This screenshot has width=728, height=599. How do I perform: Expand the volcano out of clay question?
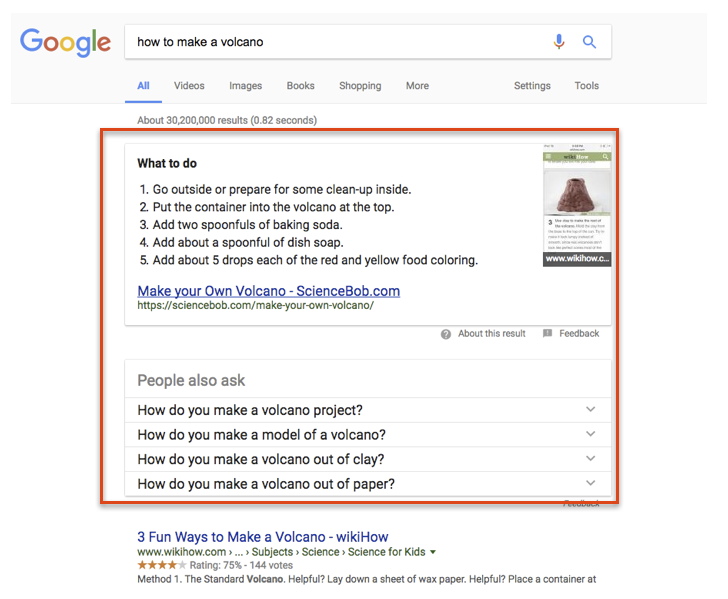[x=590, y=460]
